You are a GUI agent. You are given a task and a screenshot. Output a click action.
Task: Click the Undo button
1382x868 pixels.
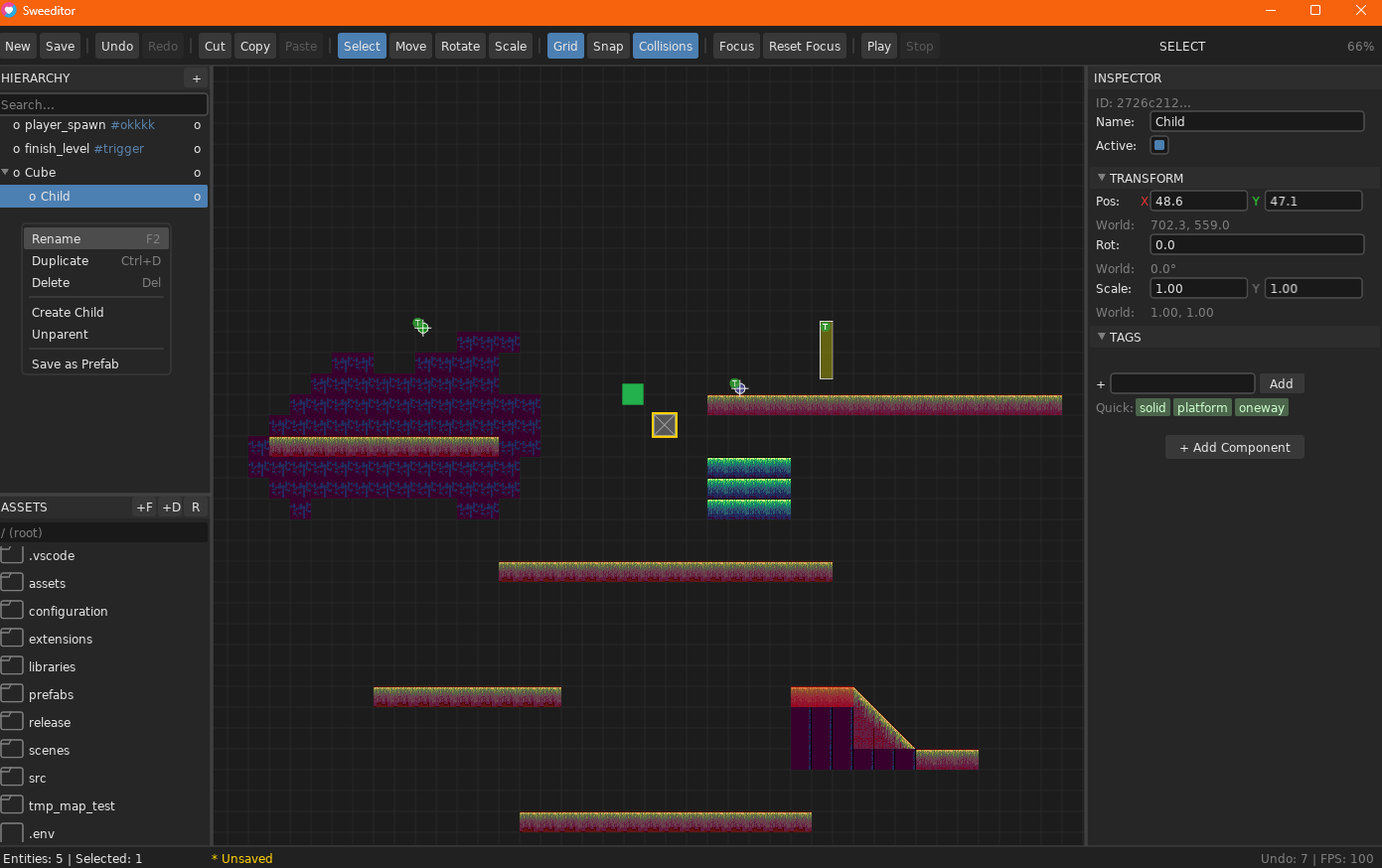pos(117,47)
